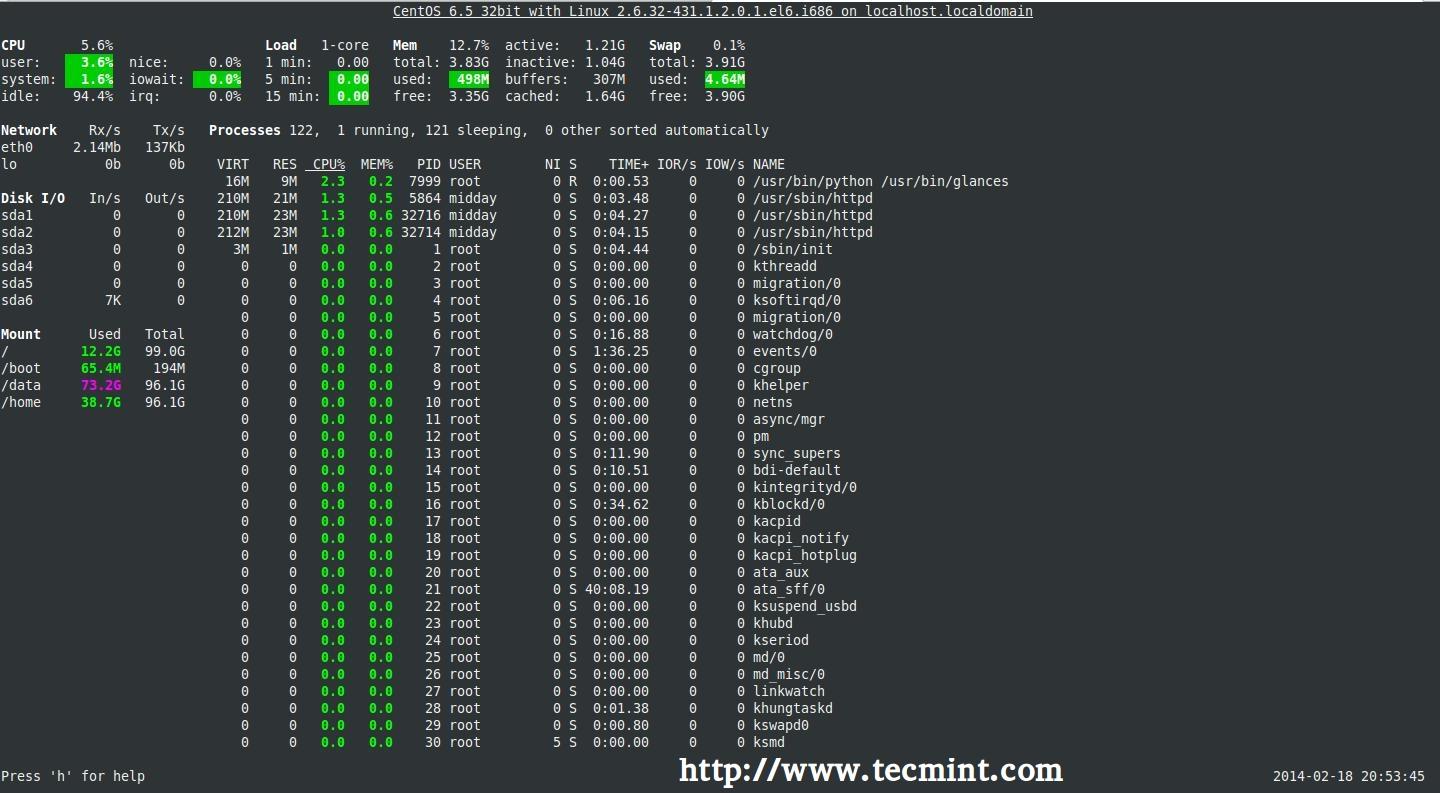1440x793 pixels.
Task: Click the 'h' for help prompt
Action: tap(73, 776)
